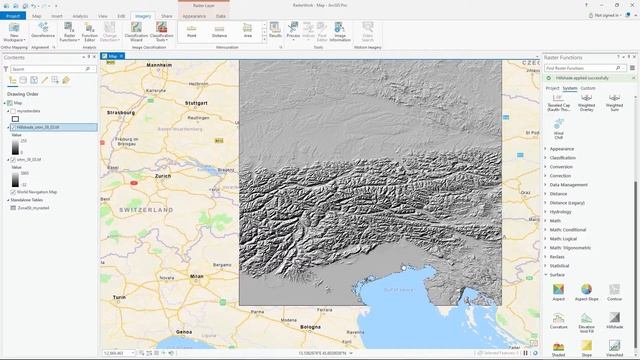
Task: Open the Custom tab in Raster Functions
Action: (588, 88)
